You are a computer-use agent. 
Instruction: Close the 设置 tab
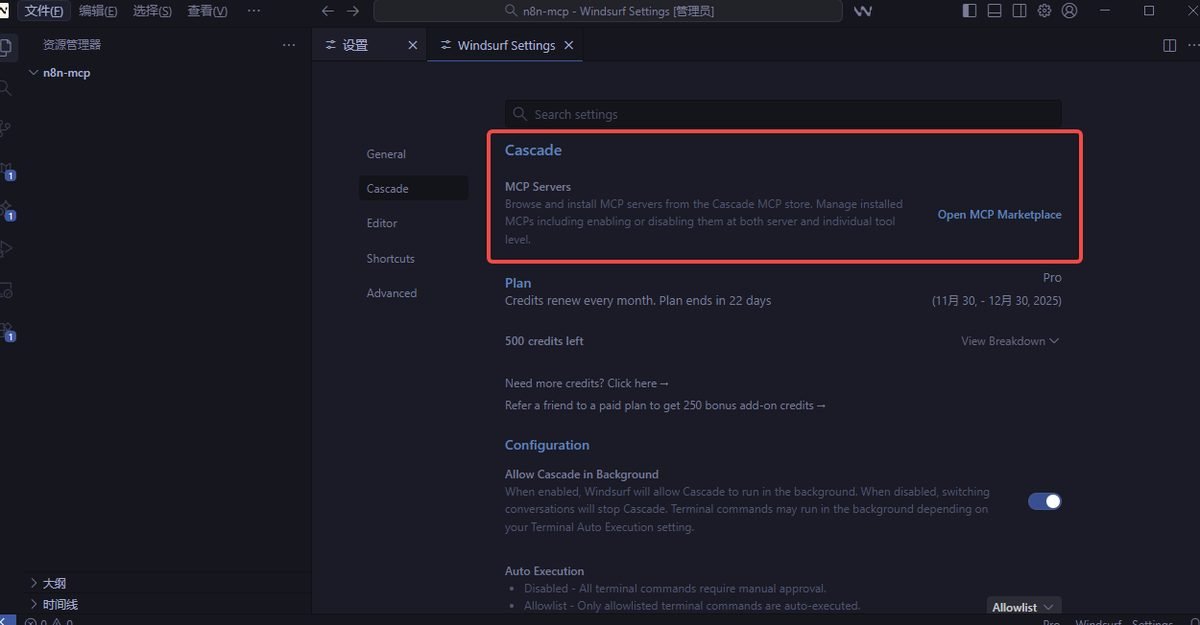tap(412, 45)
